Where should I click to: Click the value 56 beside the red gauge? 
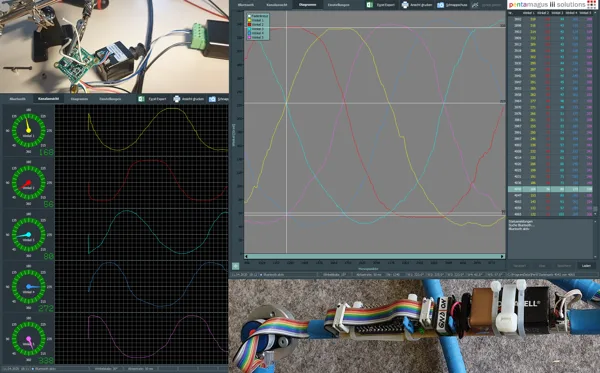pyautogui.click(x=49, y=204)
